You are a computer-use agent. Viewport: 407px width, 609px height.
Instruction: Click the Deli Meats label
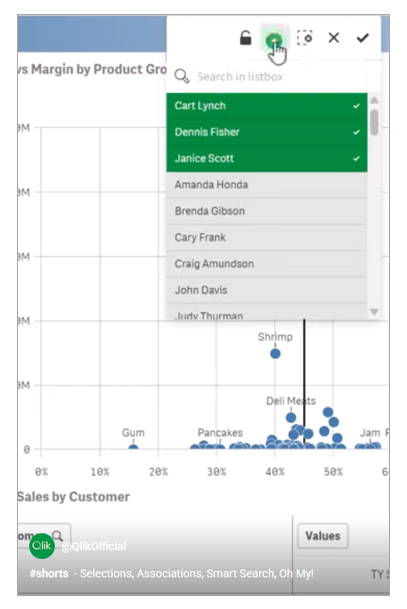click(x=291, y=401)
